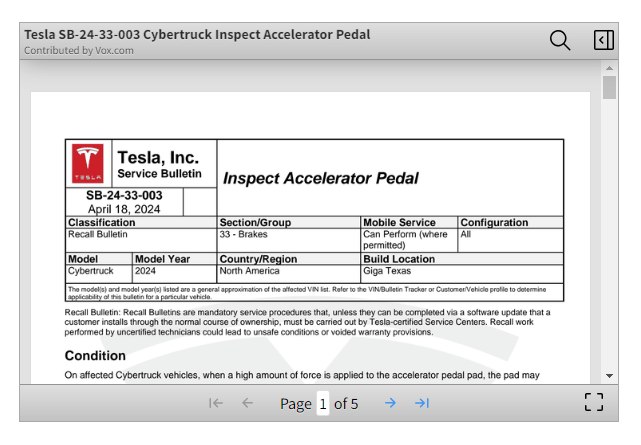Click the page number input field
Viewport: 641px width, 445px height.
coord(322,404)
